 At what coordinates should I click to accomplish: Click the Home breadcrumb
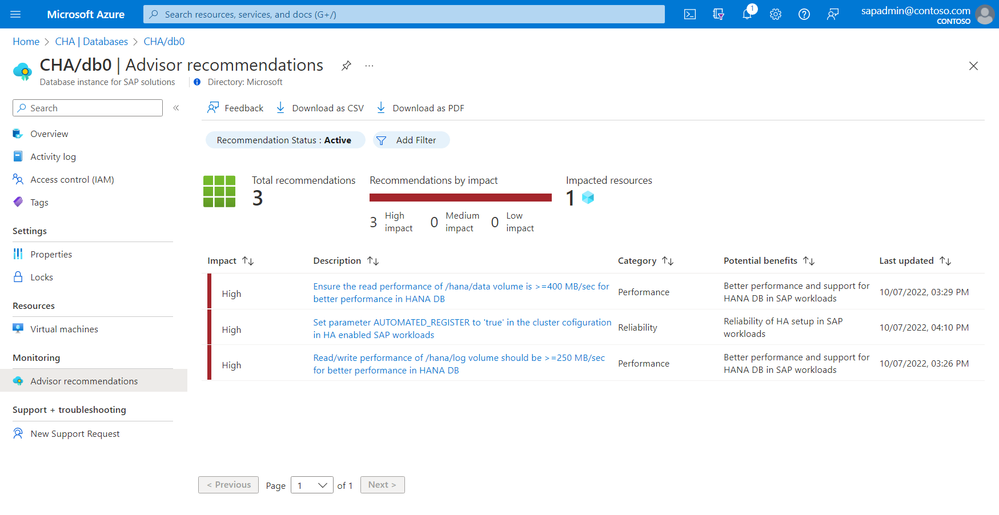[x=26, y=41]
